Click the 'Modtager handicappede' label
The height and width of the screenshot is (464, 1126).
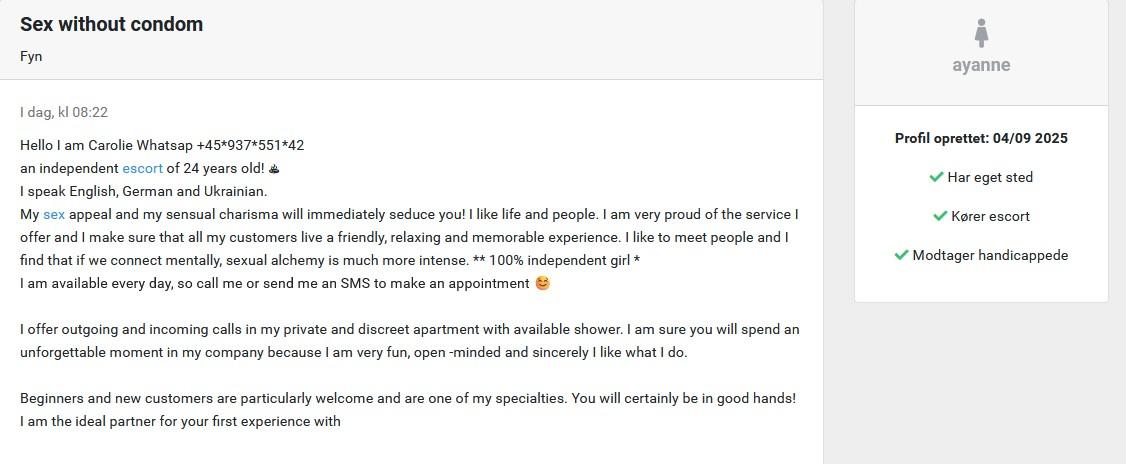(990, 255)
